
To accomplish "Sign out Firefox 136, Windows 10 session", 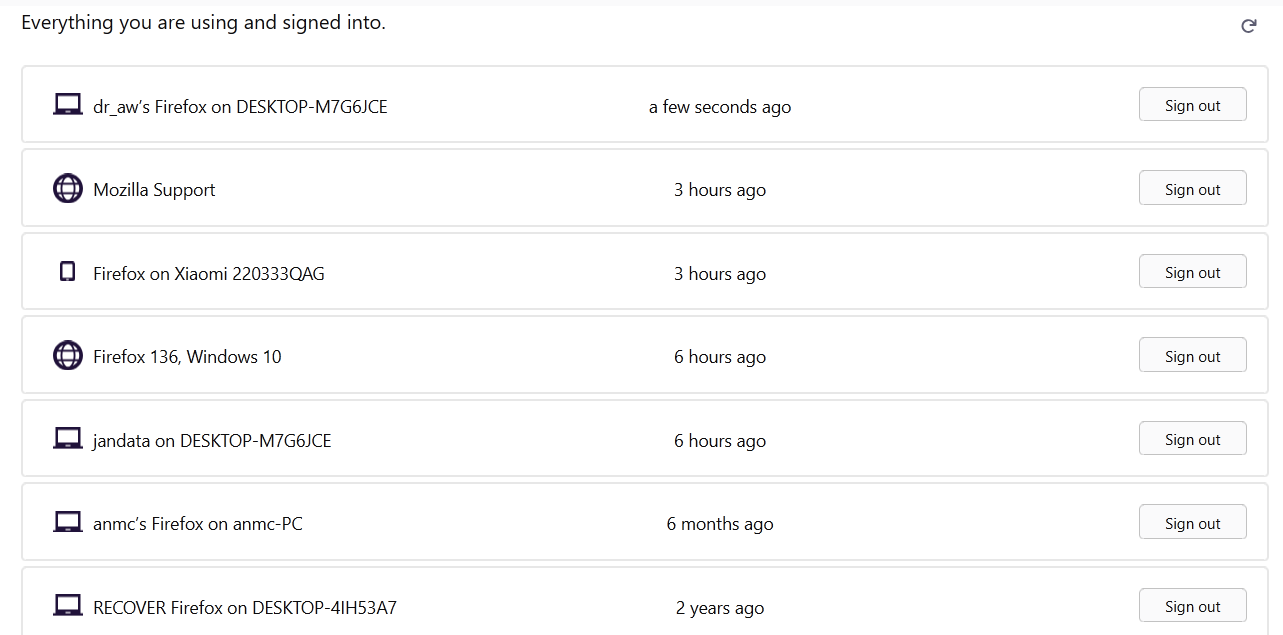I will [1192, 356].
